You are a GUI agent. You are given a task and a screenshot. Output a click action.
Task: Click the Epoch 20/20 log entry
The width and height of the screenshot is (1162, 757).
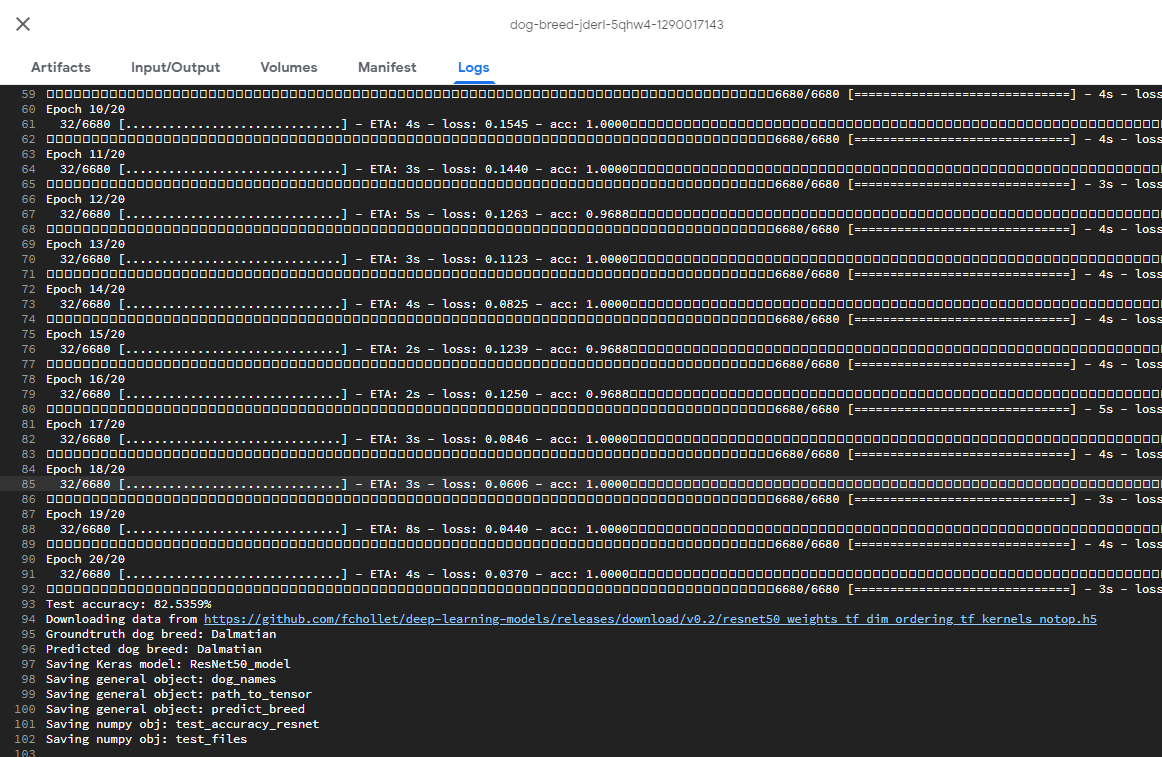click(x=85, y=559)
